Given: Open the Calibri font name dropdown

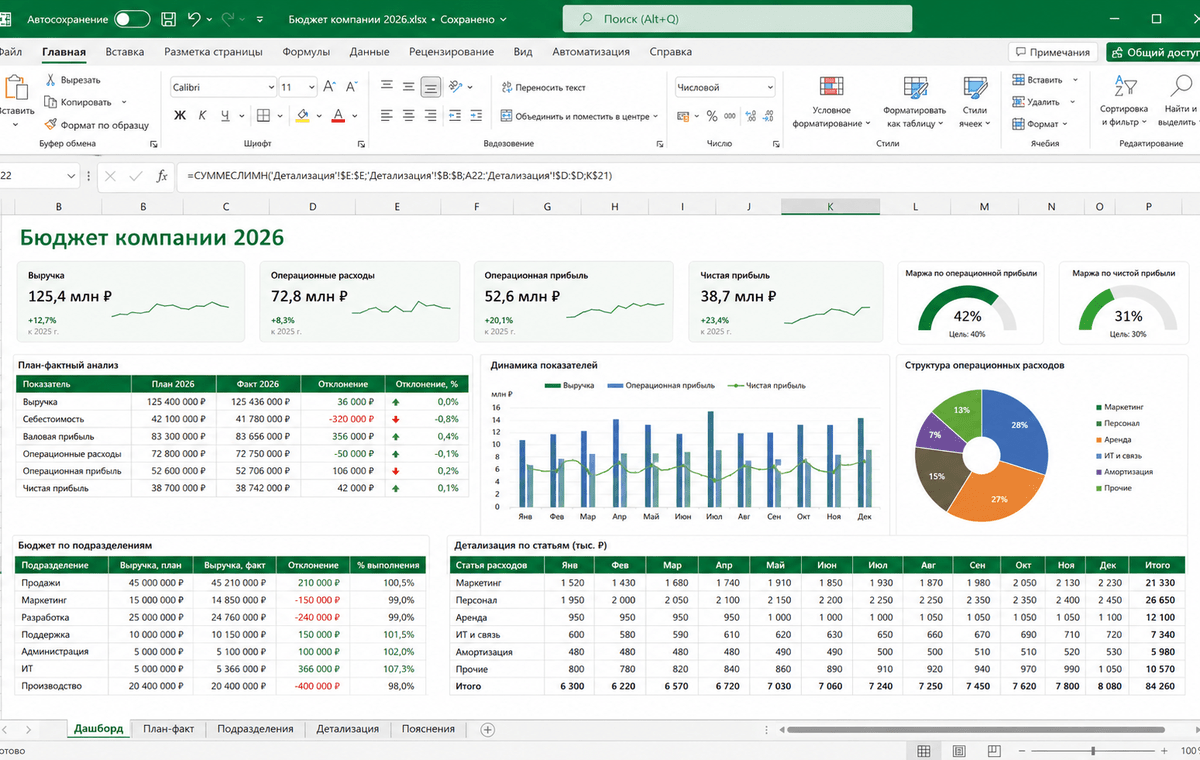Looking at the screenshot, I should 270,87.
